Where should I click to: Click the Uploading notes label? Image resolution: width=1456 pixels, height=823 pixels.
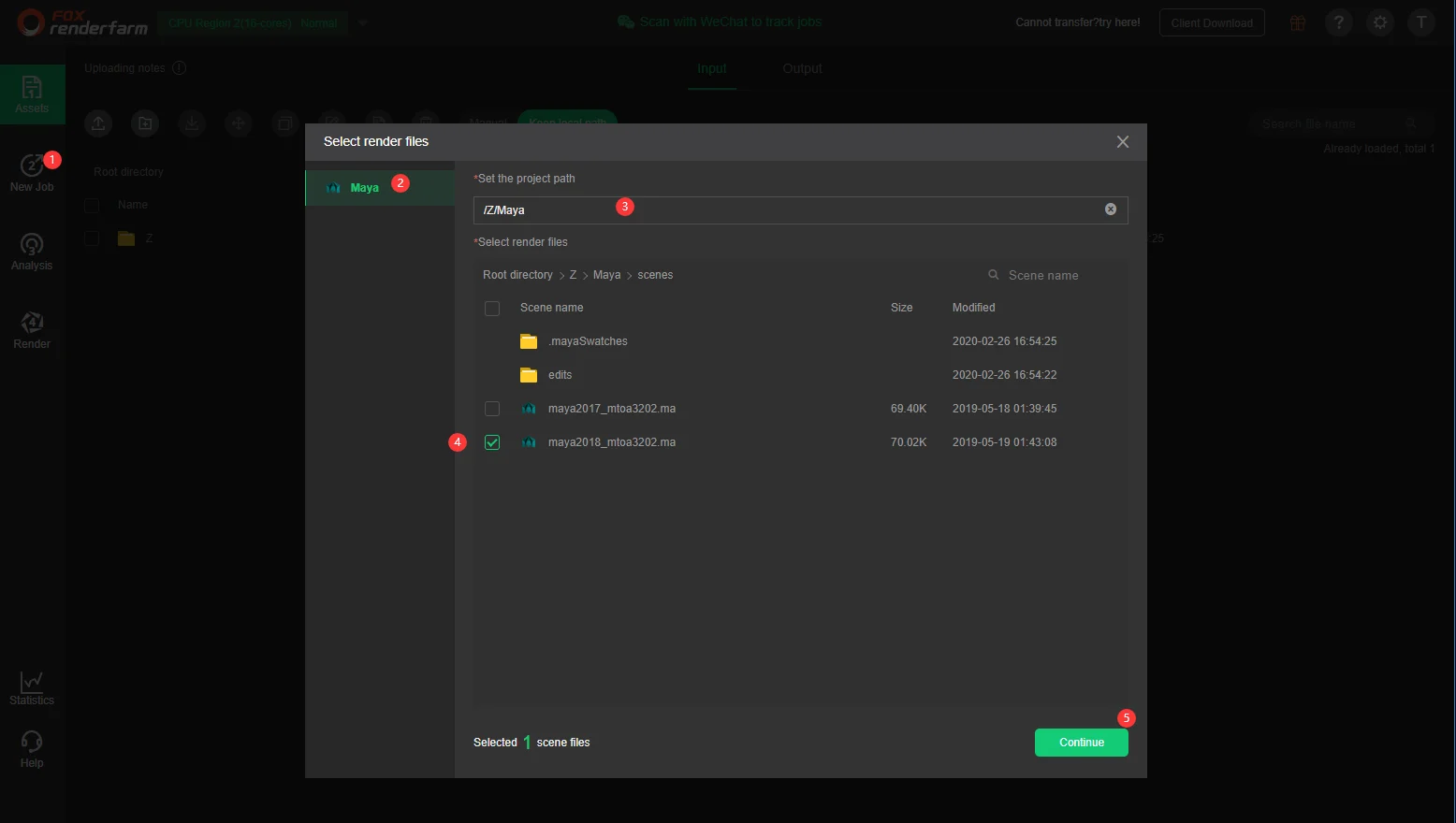pyautogui.click(x=124, y=68)
